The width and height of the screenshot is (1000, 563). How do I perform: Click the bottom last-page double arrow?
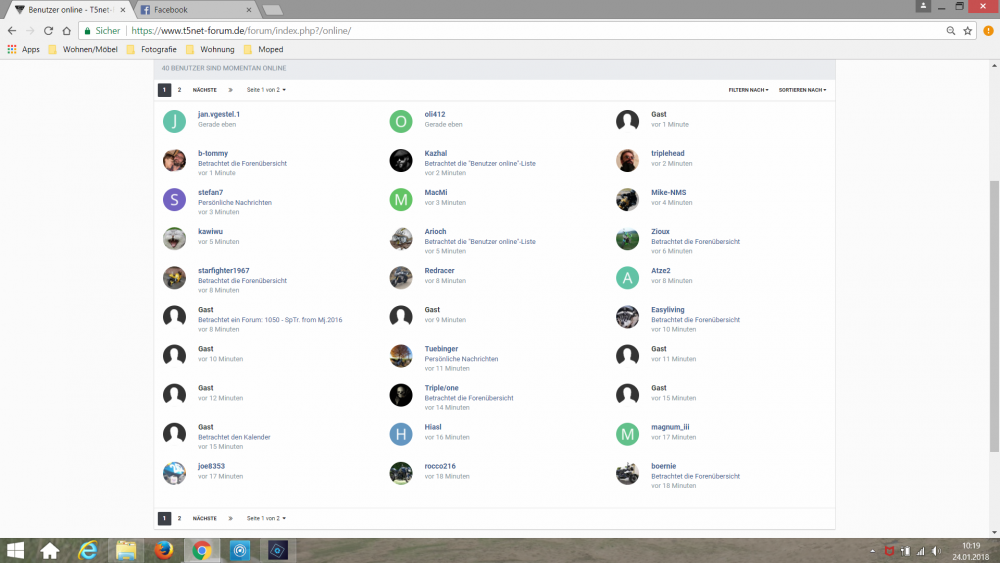[x=230, y=518]
